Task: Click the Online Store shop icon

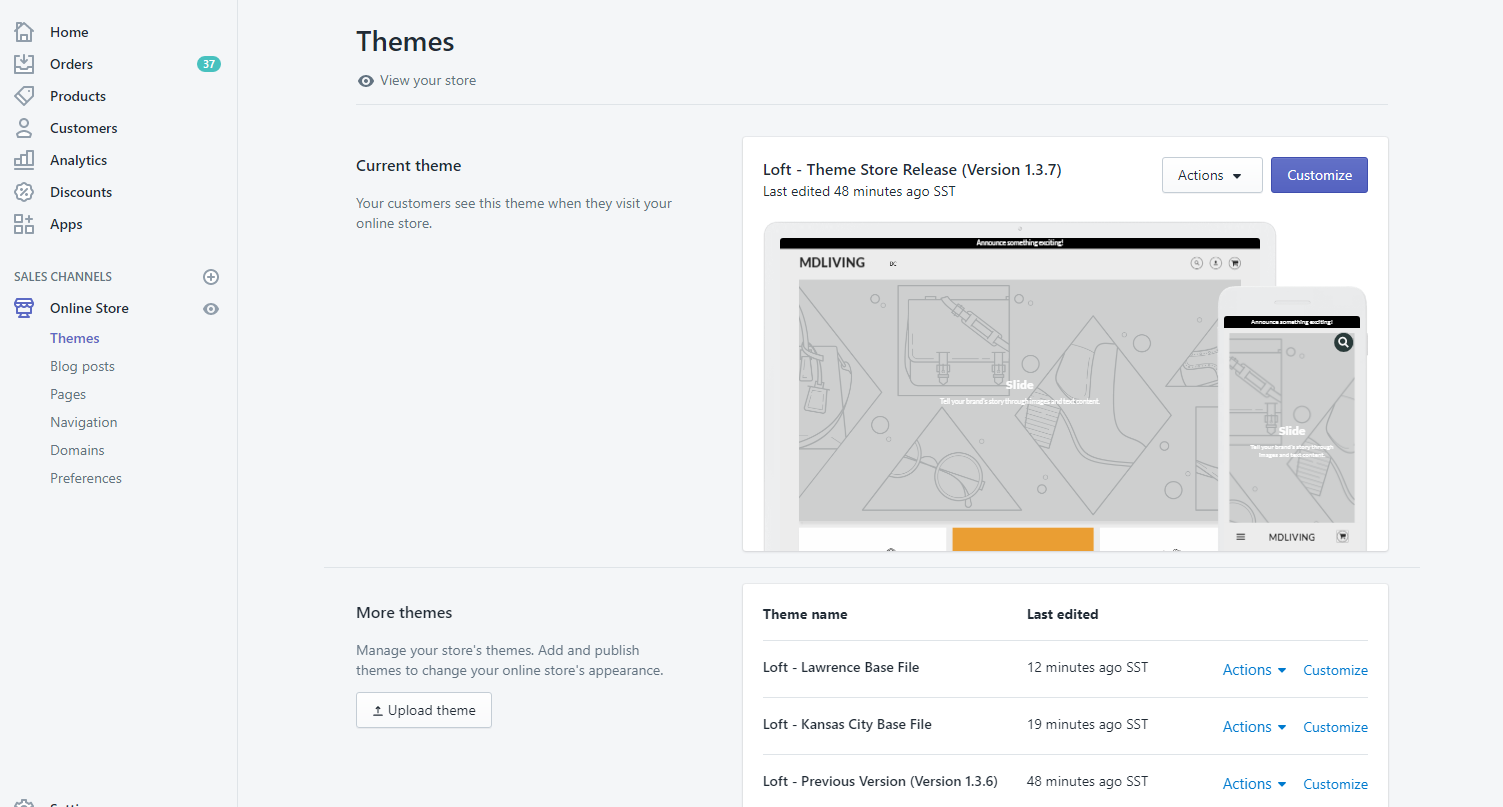Action: click(x=24, y=308)
